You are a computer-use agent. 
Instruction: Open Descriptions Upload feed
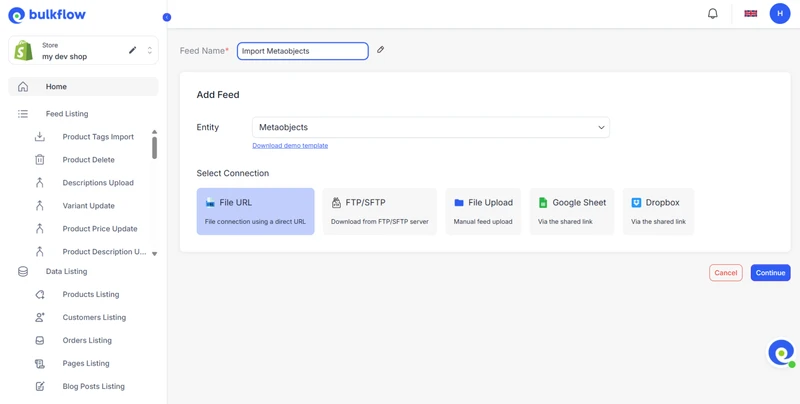(x=98, y=183)
